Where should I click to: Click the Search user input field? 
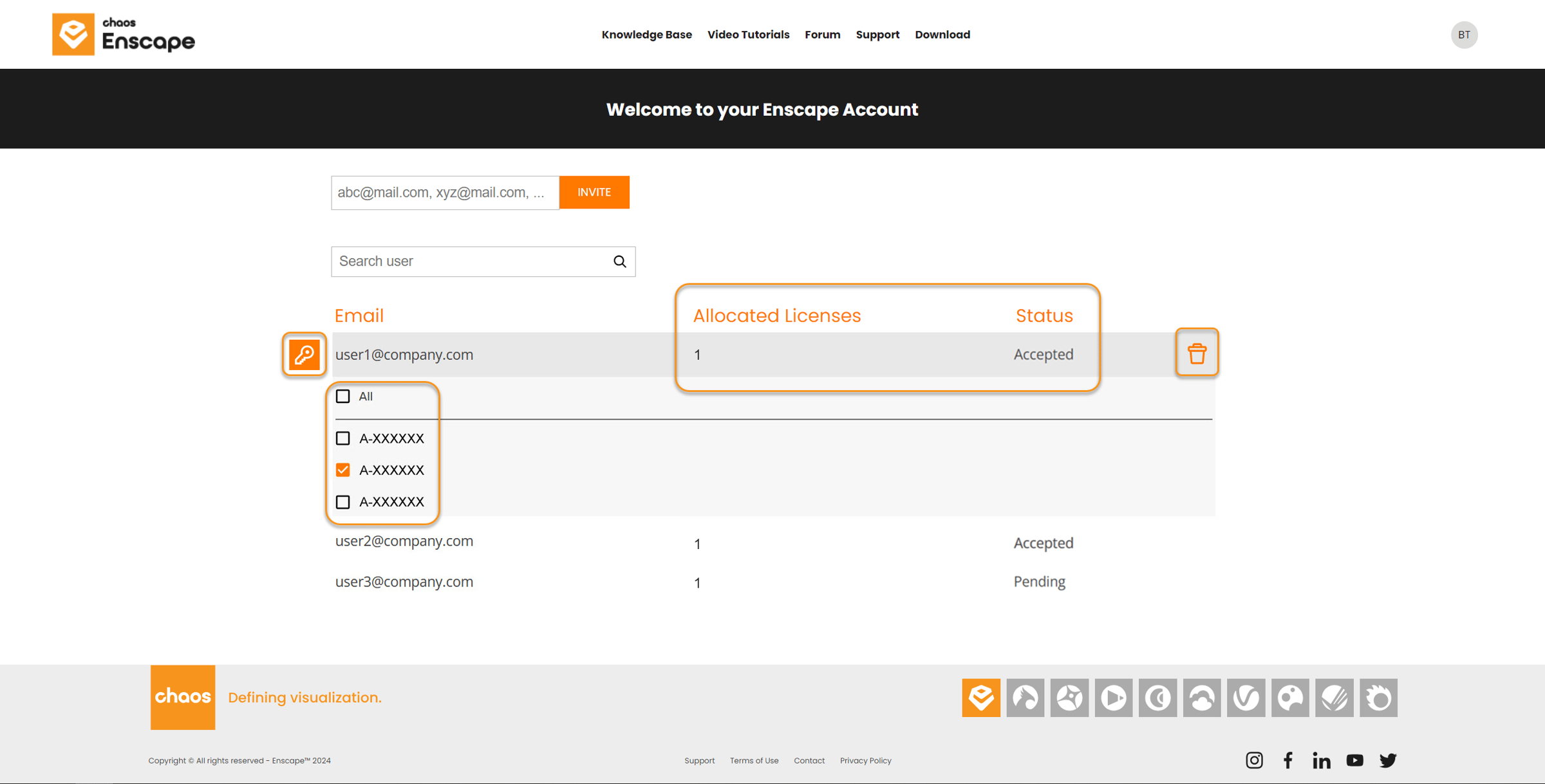point(464,261)
